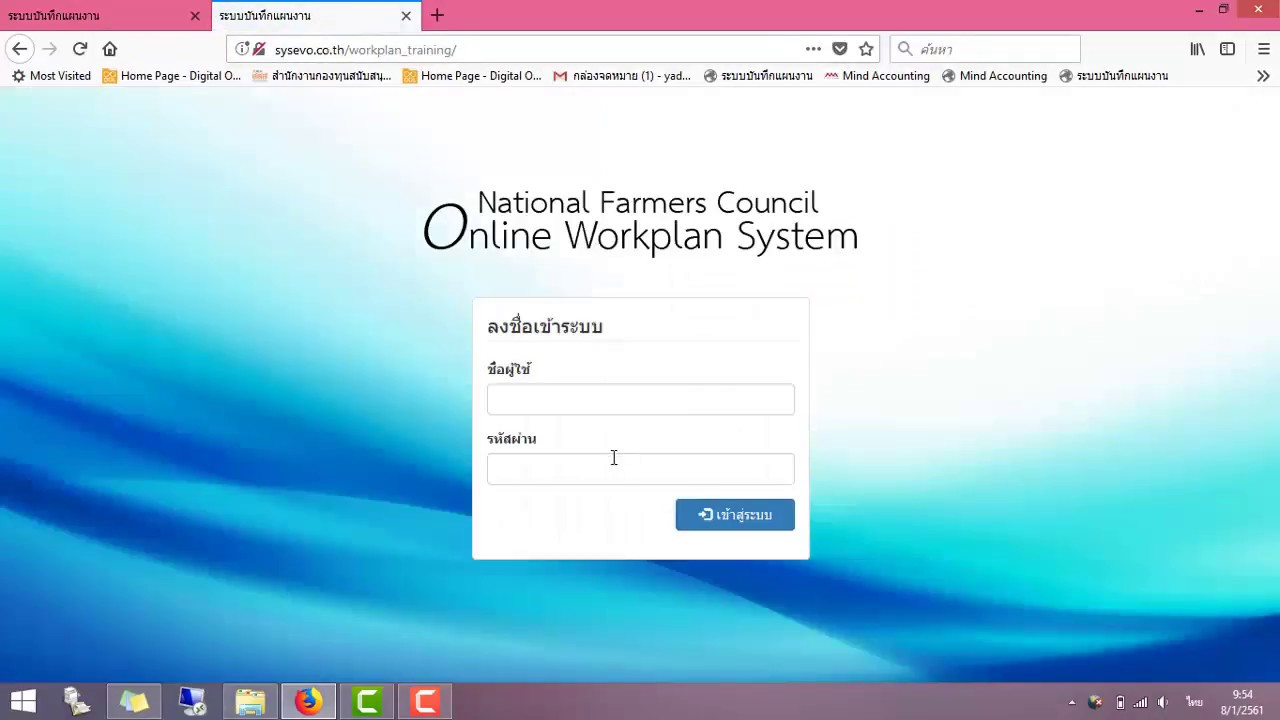Switch input language from ไทย indicator

pyautogui.click(x=1194, y=702)
